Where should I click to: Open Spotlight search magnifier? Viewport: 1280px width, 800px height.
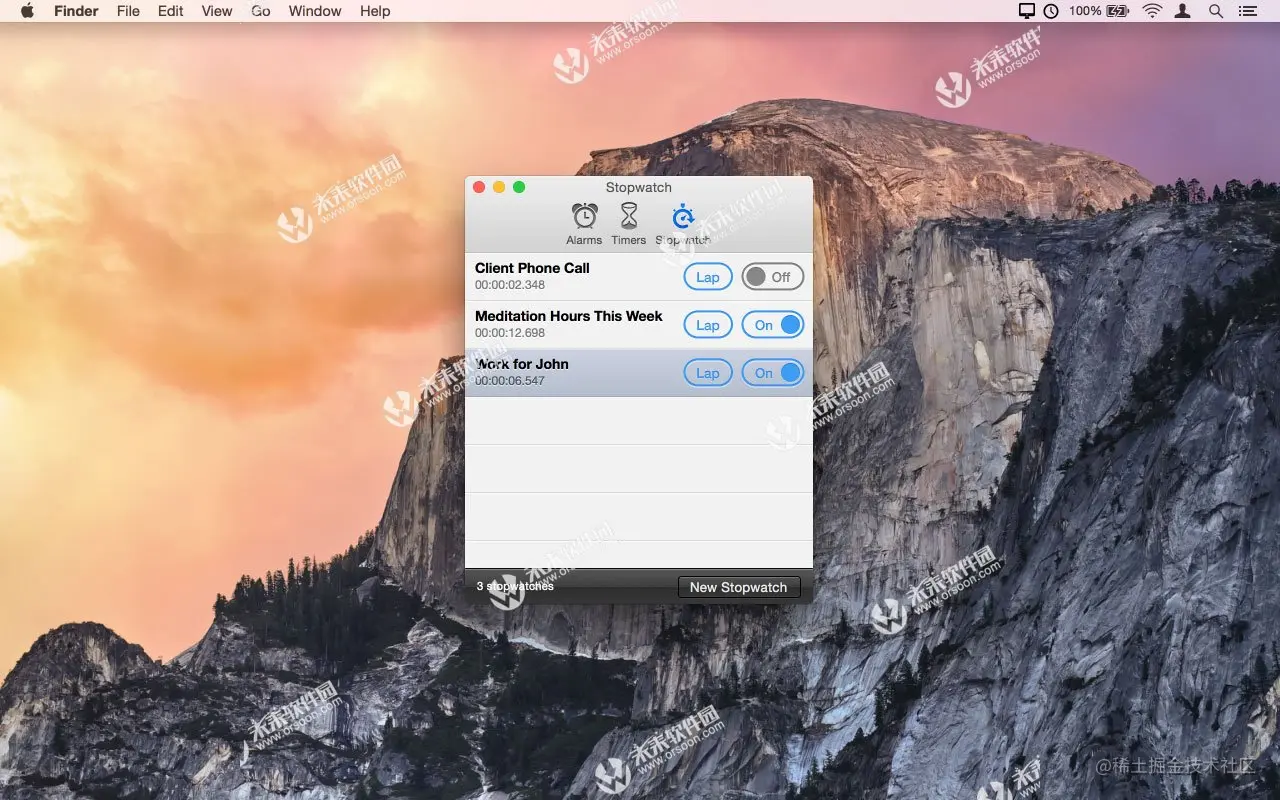1216,11
